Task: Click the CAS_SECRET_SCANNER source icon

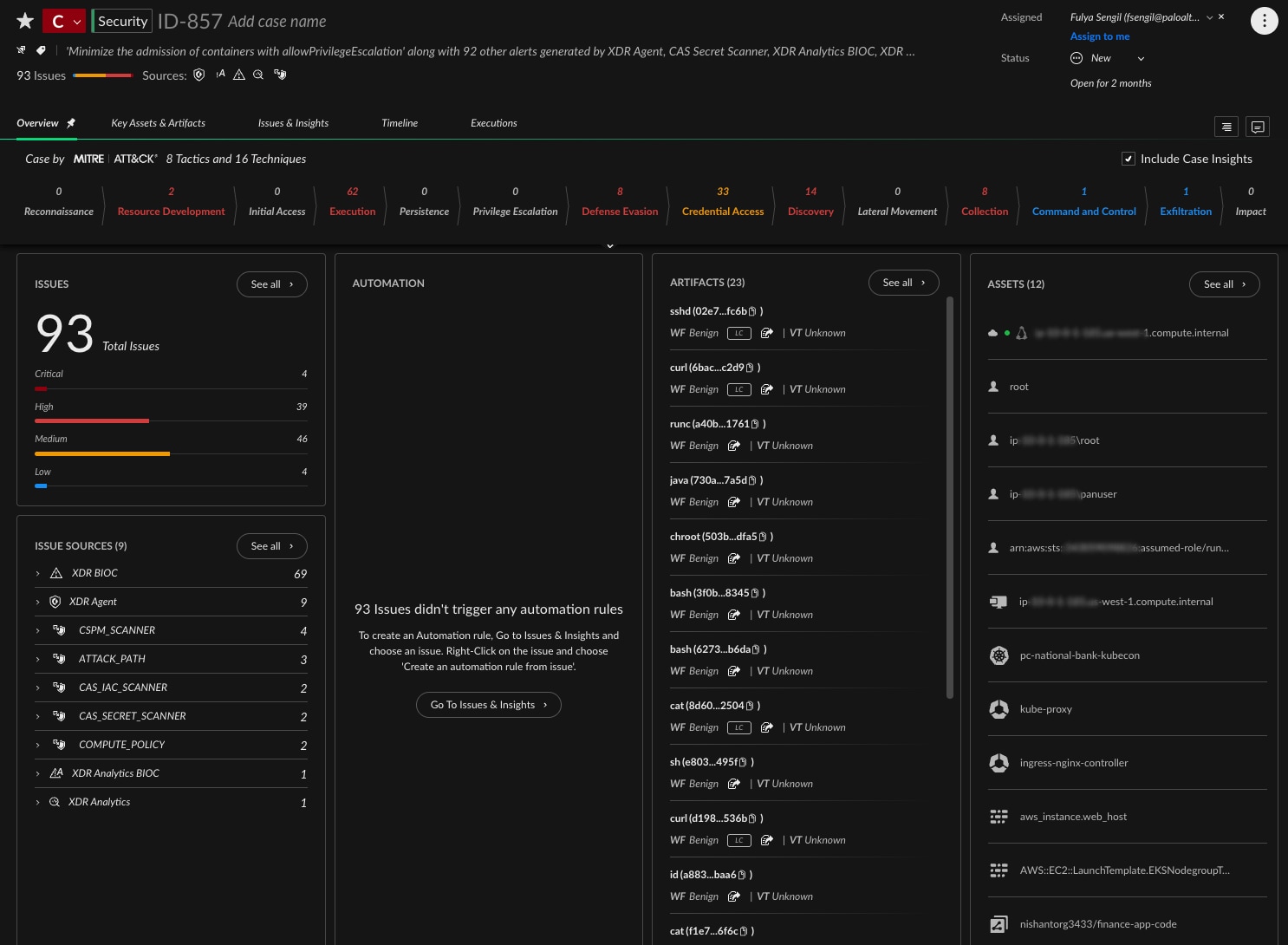Action: (x=59, y=716)
